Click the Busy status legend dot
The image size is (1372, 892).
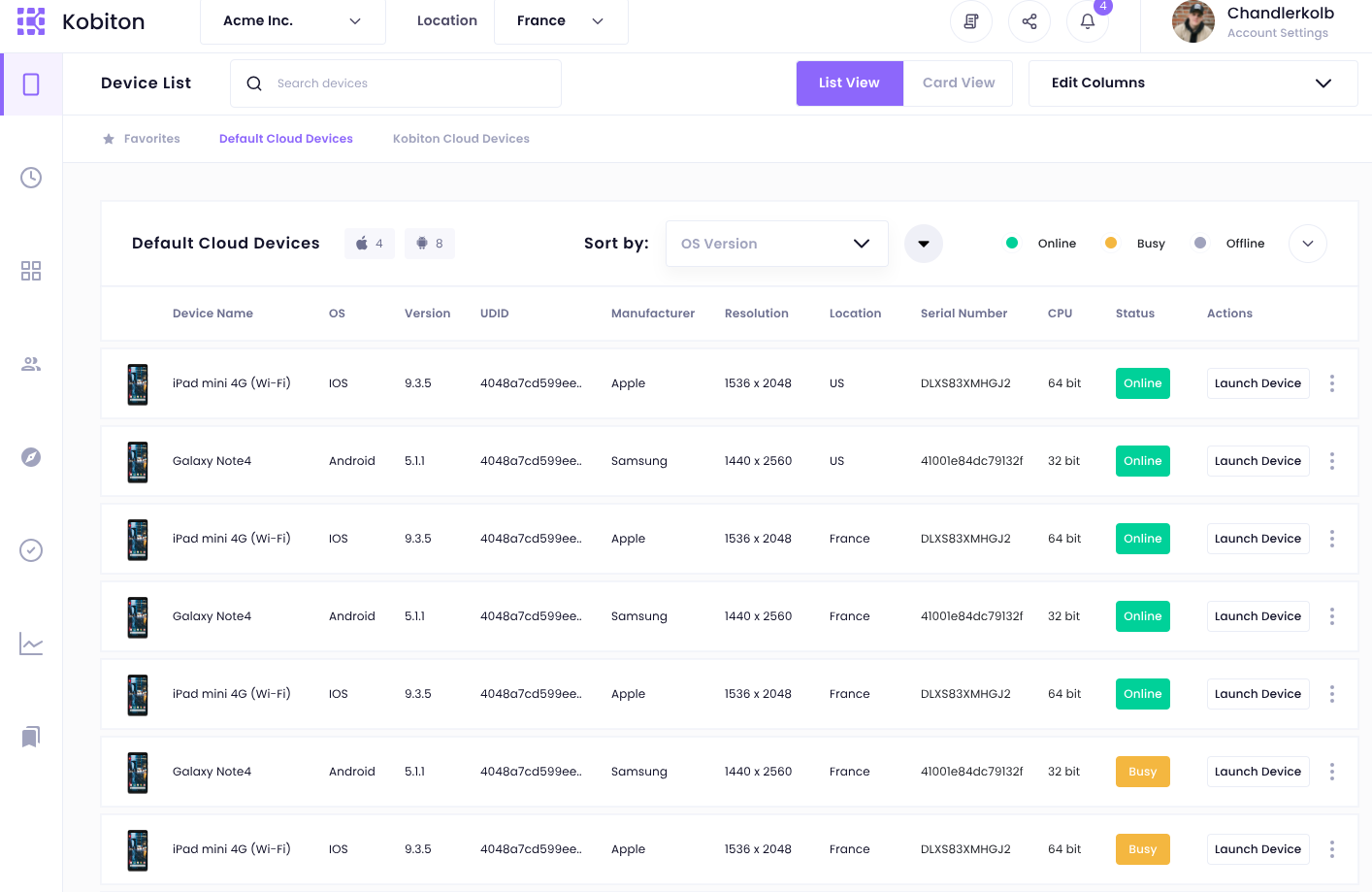click(1111, 244)
